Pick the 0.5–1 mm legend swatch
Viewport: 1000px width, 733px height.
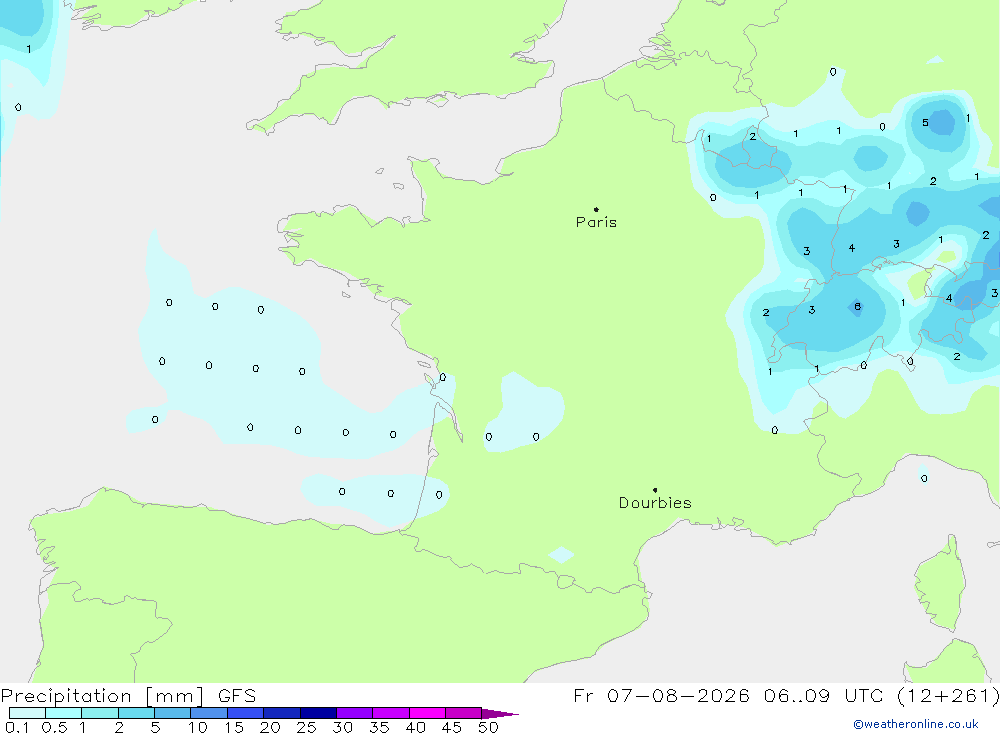pos(64,713)
